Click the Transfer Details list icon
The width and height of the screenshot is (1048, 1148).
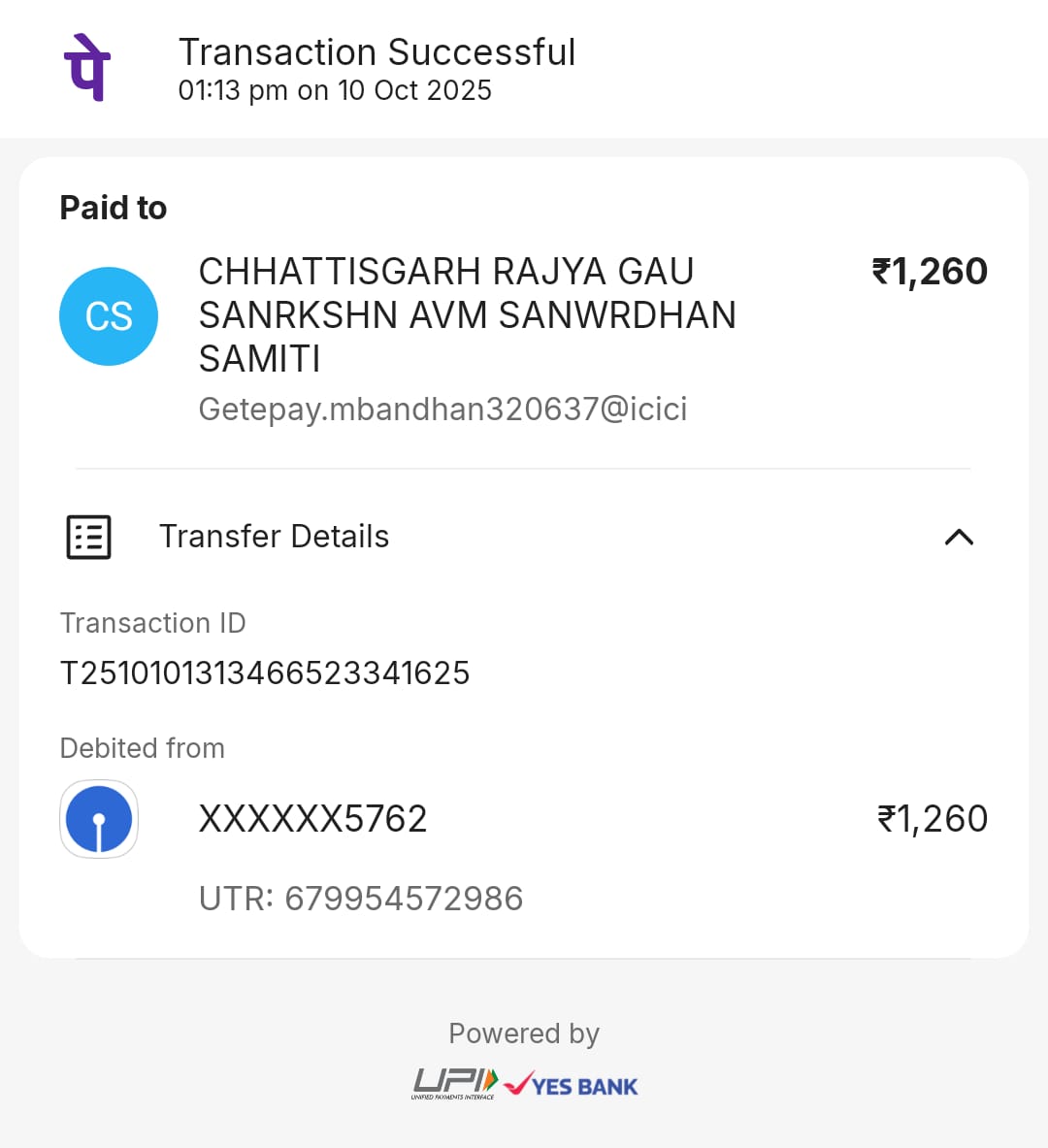pyautogui.click(x=88, y=537)
